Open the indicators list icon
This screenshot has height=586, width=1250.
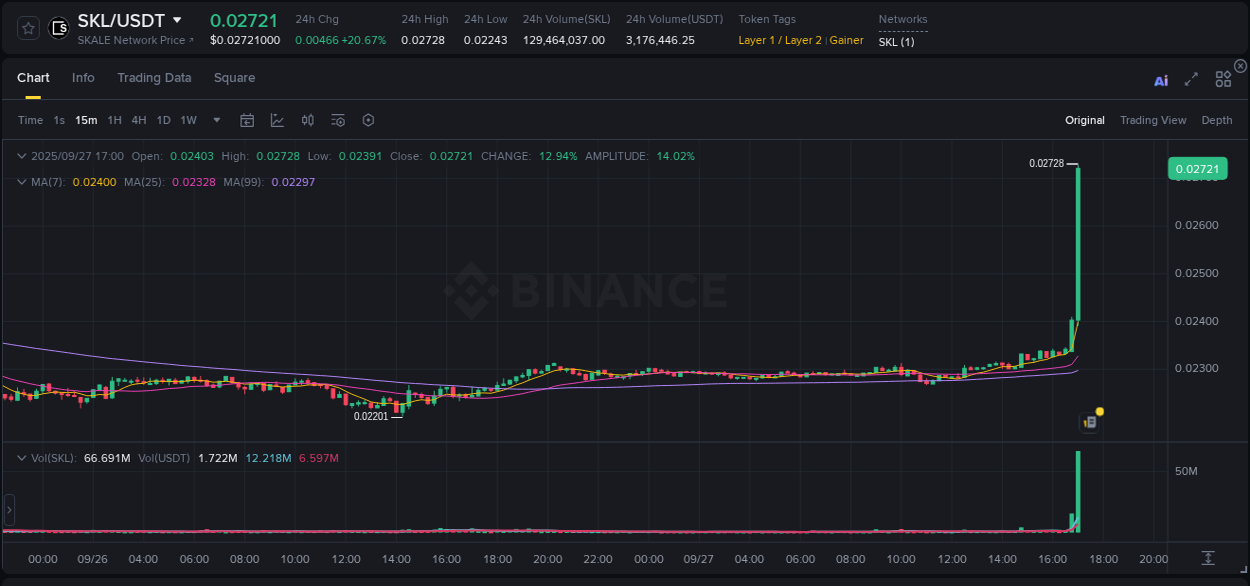click(338, 119)
